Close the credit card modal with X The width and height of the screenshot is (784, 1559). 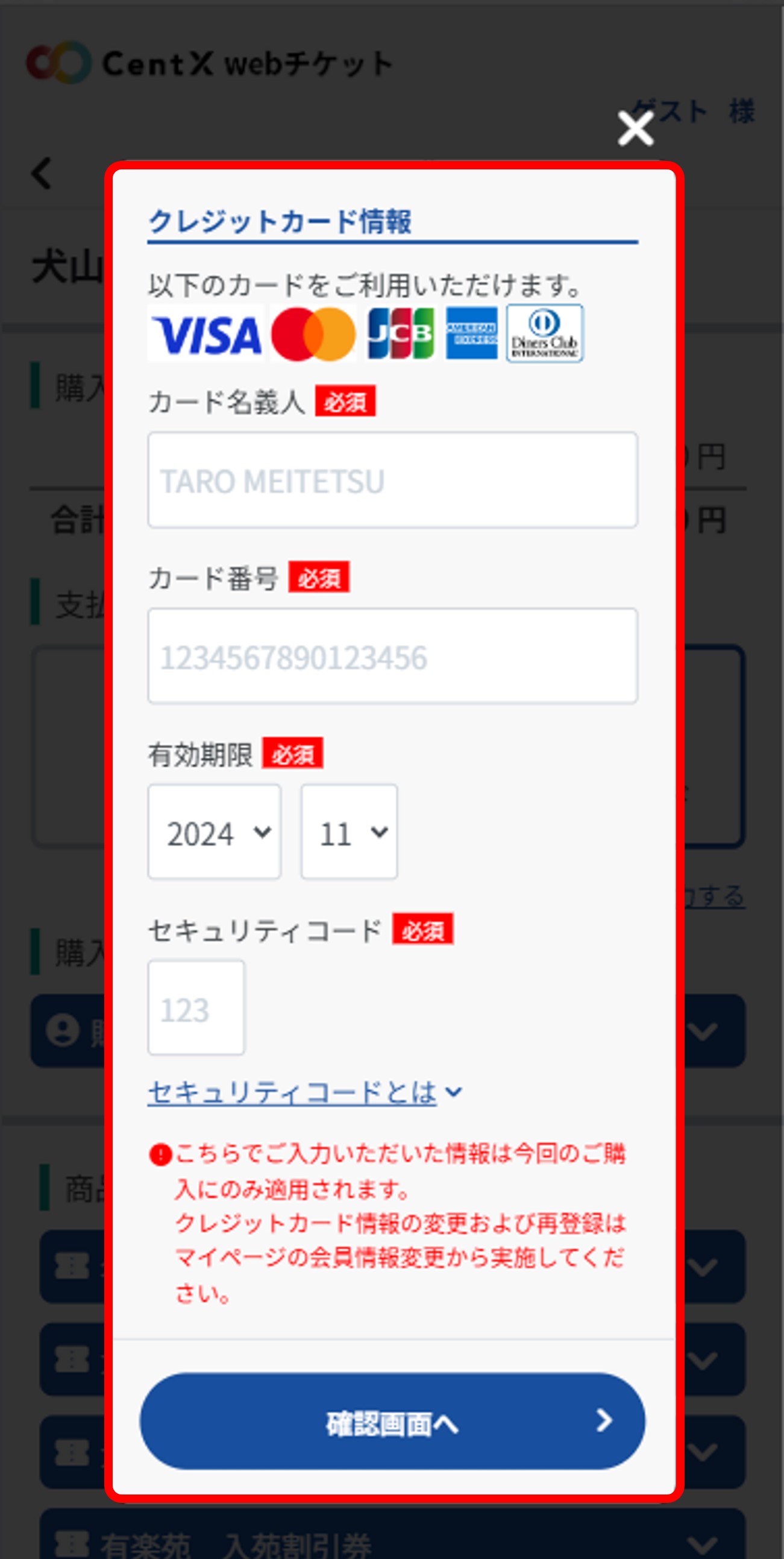(x=635, y=128)
